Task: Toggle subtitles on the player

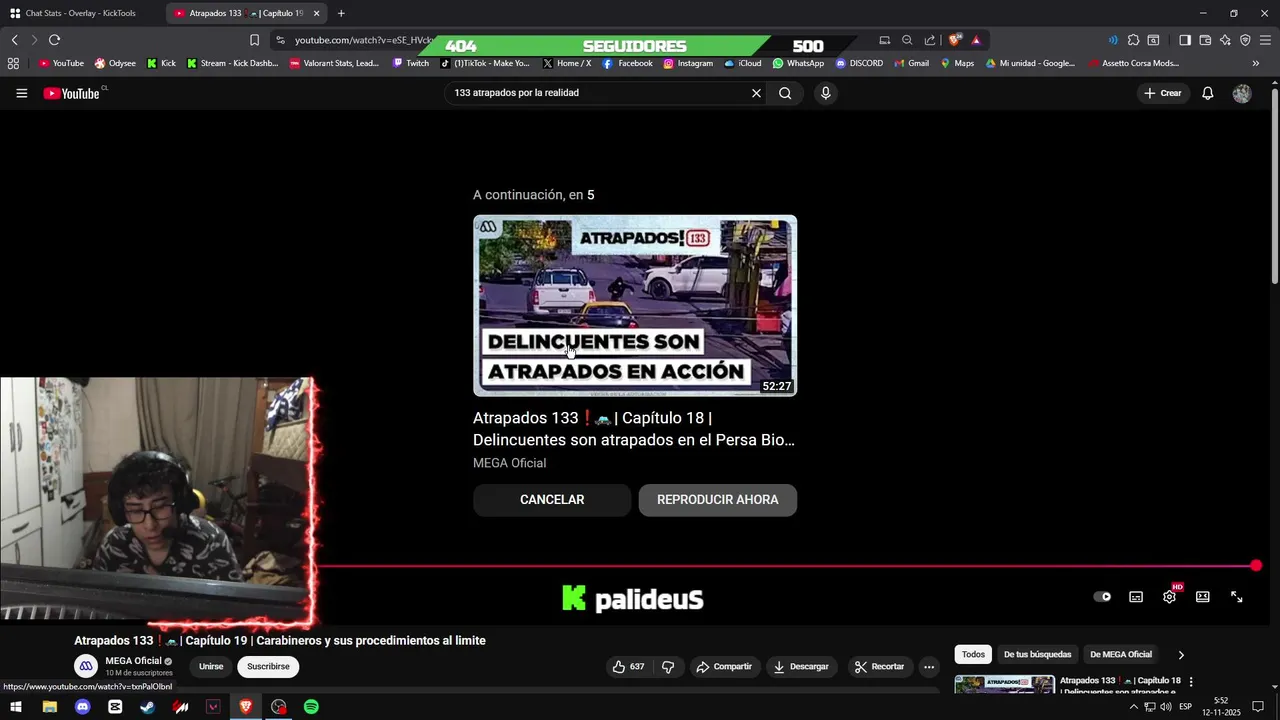Action: [1136, 597]
